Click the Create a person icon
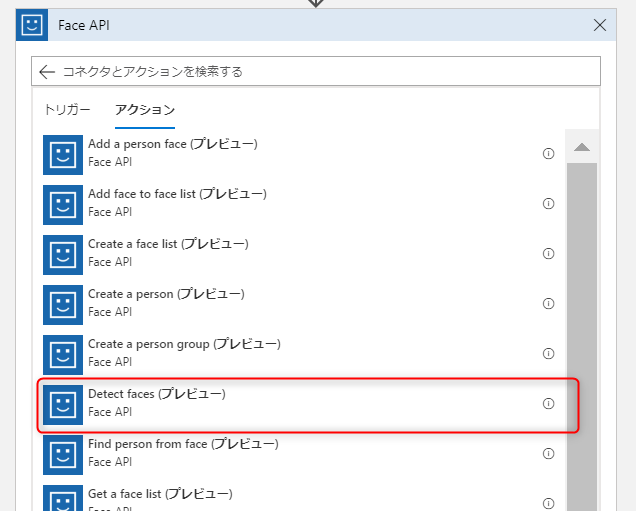 63,305
